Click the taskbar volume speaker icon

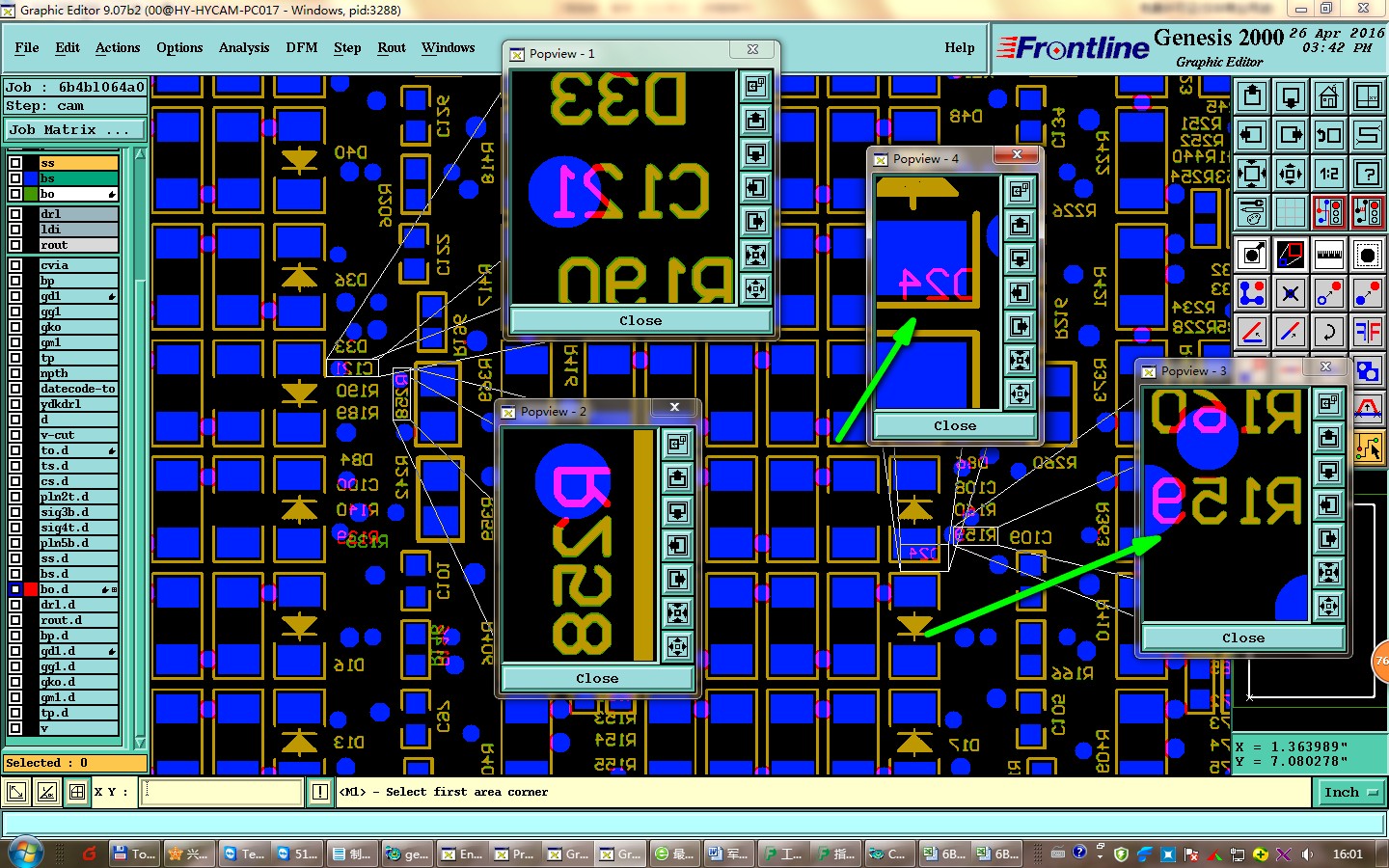[x=1307, y=854]
